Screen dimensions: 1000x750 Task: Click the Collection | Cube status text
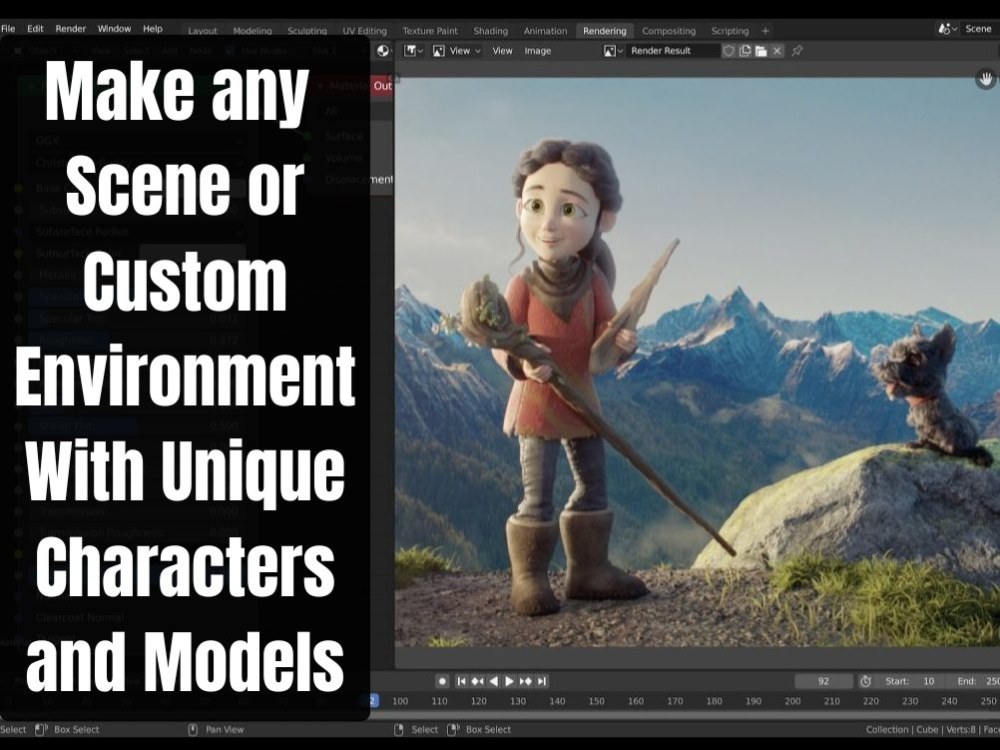click(x=902, y=730)
